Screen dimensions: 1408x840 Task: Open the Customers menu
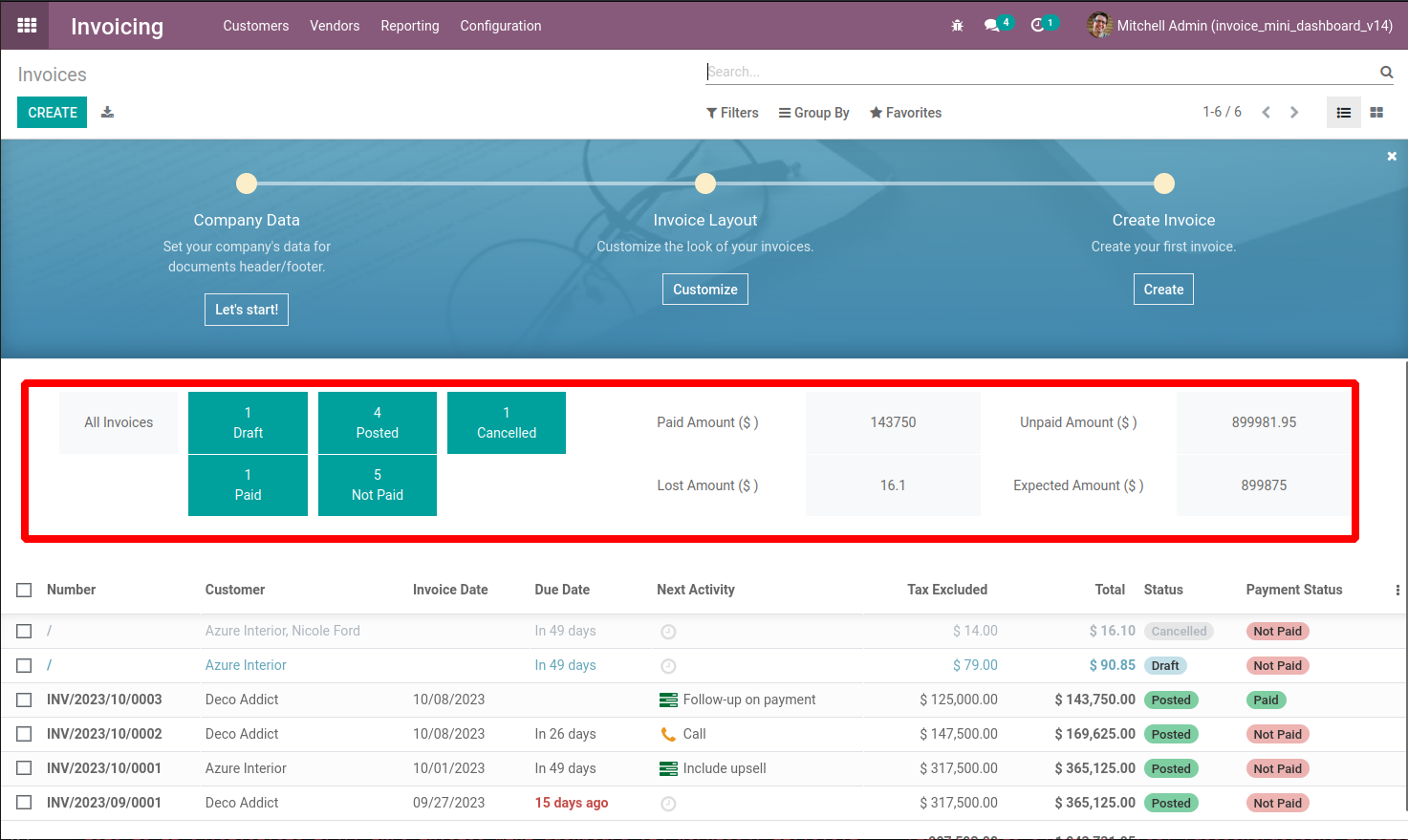pos(256,26)
